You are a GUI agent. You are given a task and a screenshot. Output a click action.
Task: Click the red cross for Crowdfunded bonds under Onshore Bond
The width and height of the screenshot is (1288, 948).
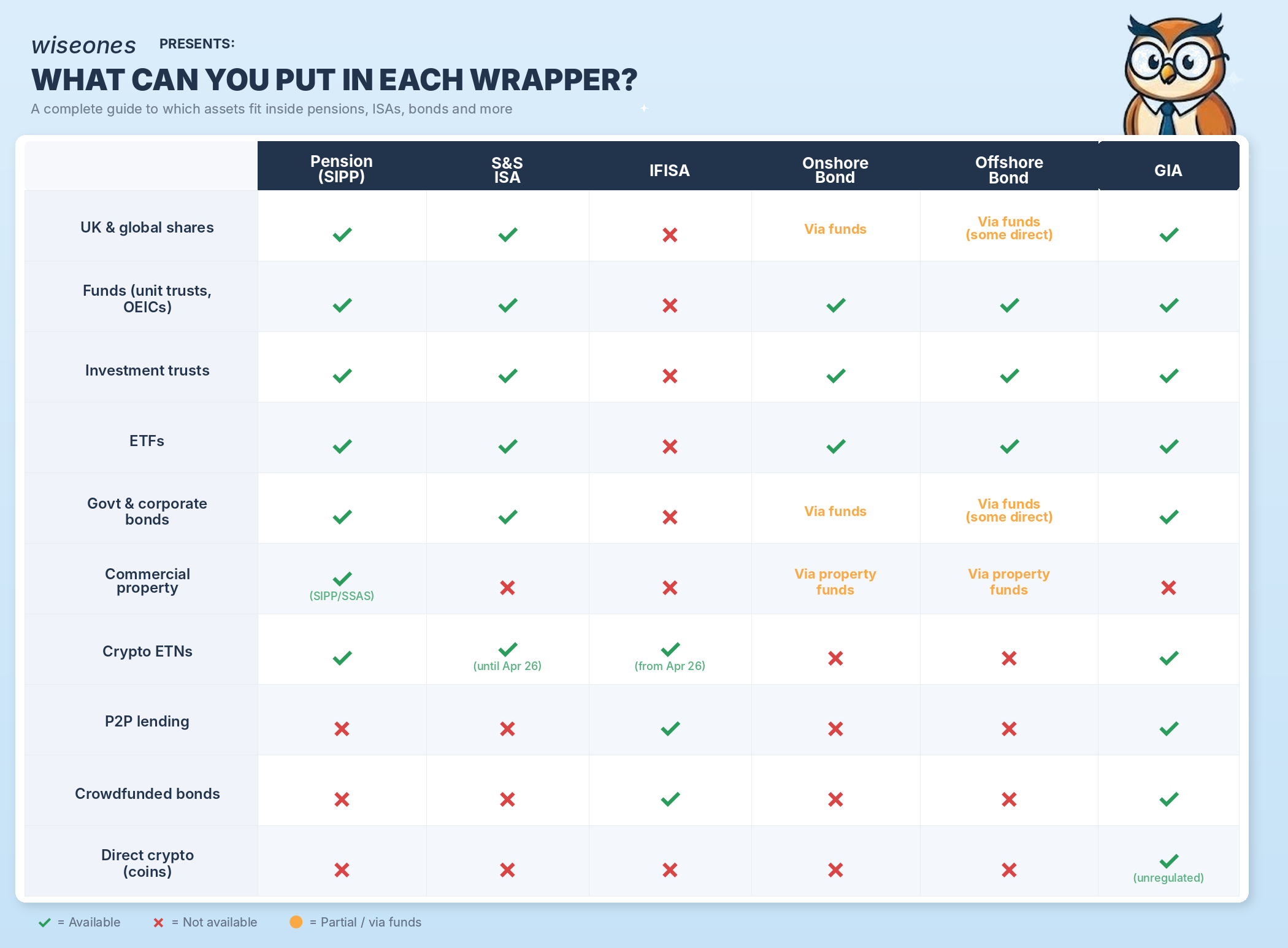click(835, 799)
